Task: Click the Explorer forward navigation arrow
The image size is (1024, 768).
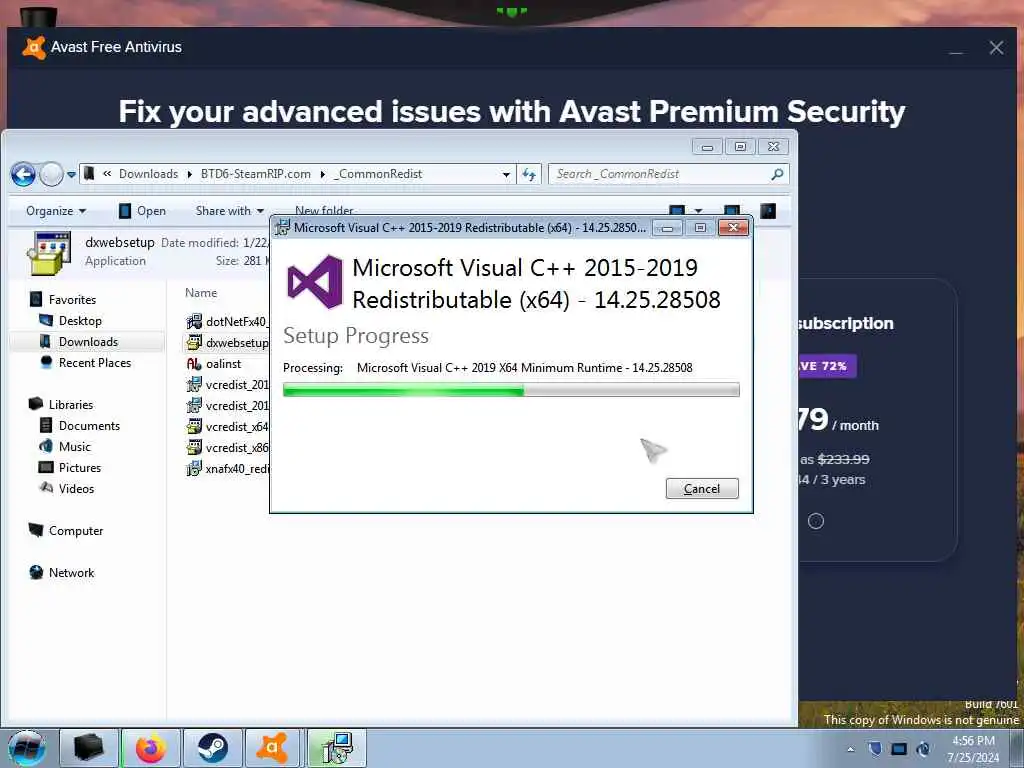Action: coord(51,174)
